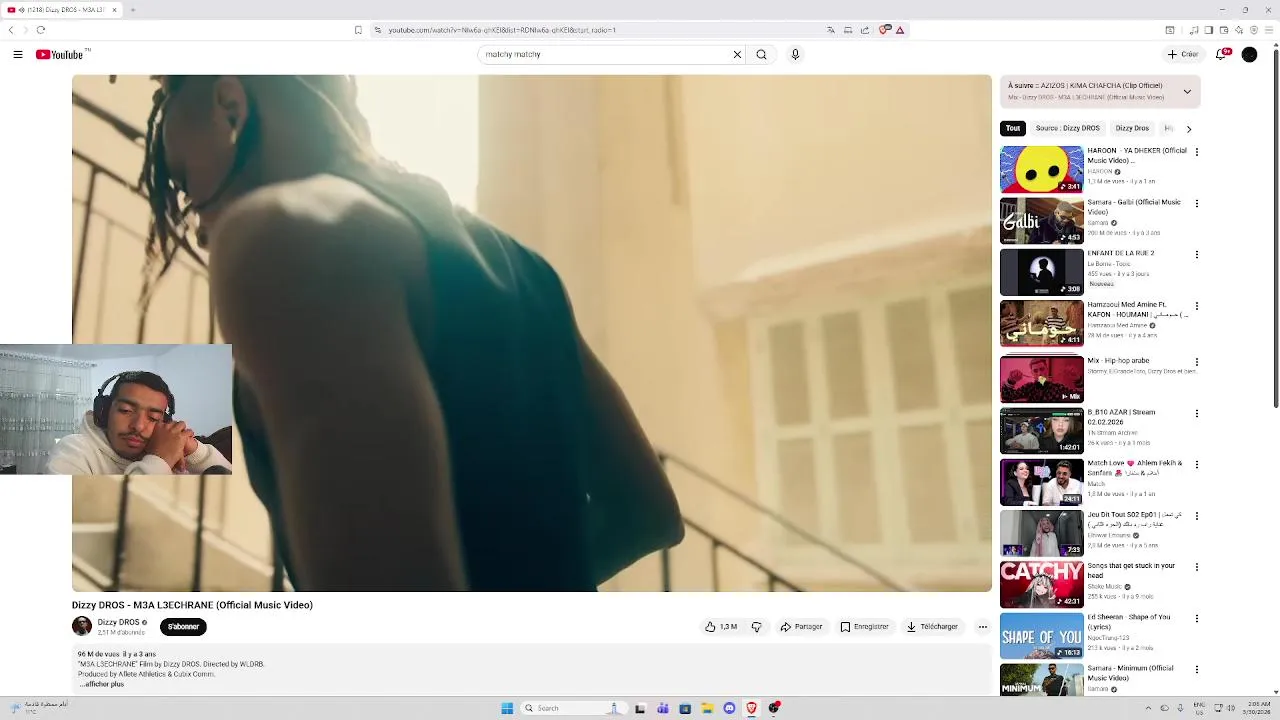Dislike the video
This screenshot has width=1280, height=720.
[756, 627]
